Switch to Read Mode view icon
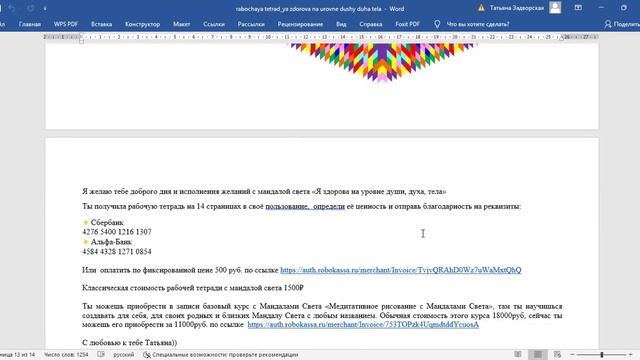640x360 pixels. tap(518, 354)
